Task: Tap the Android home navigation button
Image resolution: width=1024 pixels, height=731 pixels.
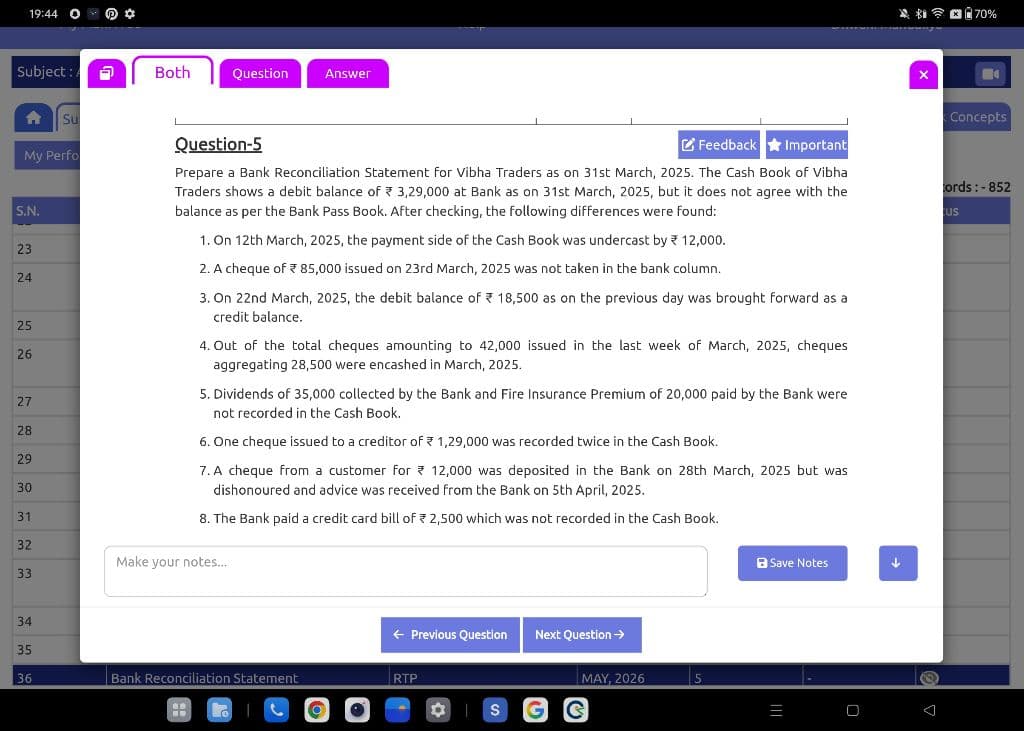Action: pyautogui.click(x=852, y=710)
